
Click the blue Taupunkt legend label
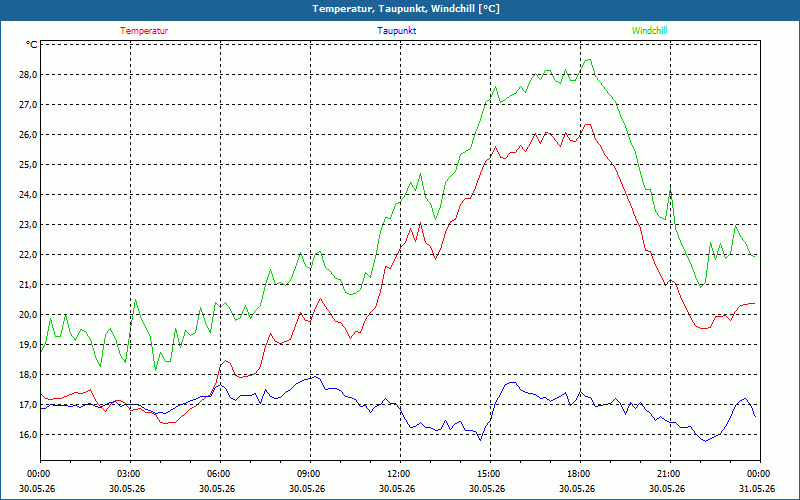click(x=396, y=31)
